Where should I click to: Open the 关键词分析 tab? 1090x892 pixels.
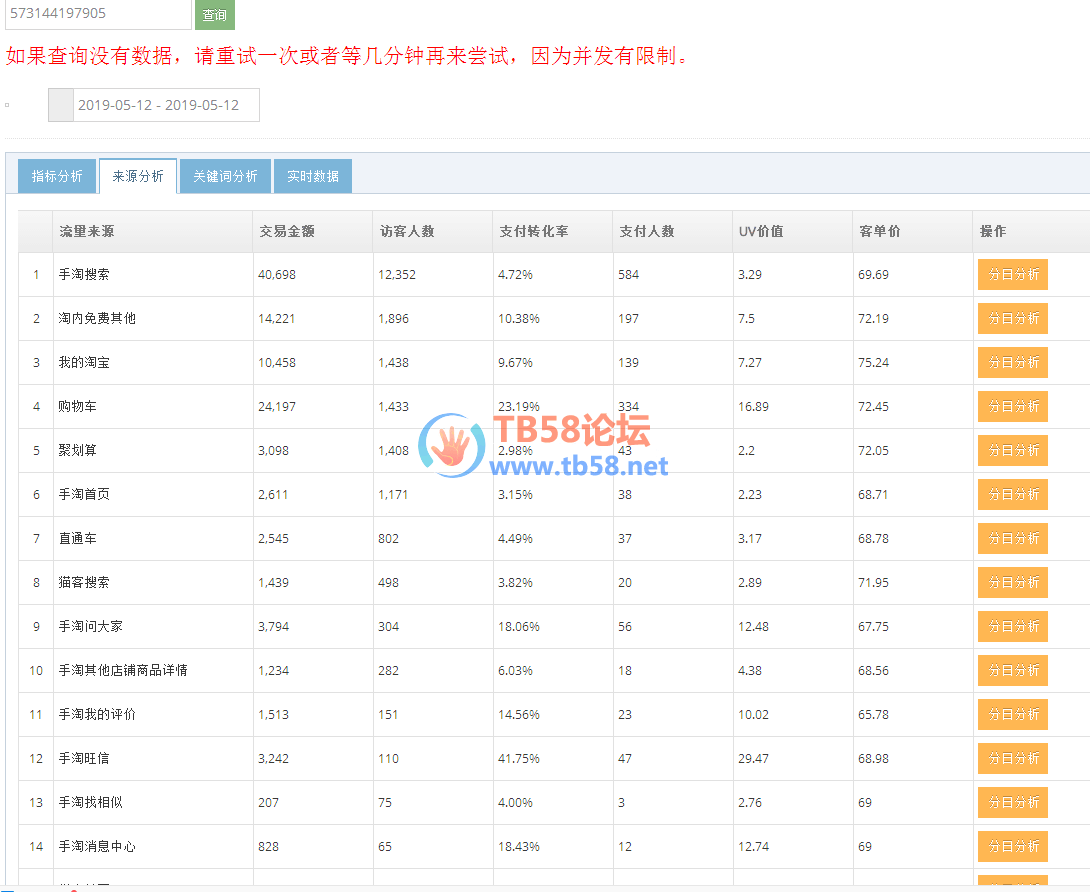click(x=225, y=176)
